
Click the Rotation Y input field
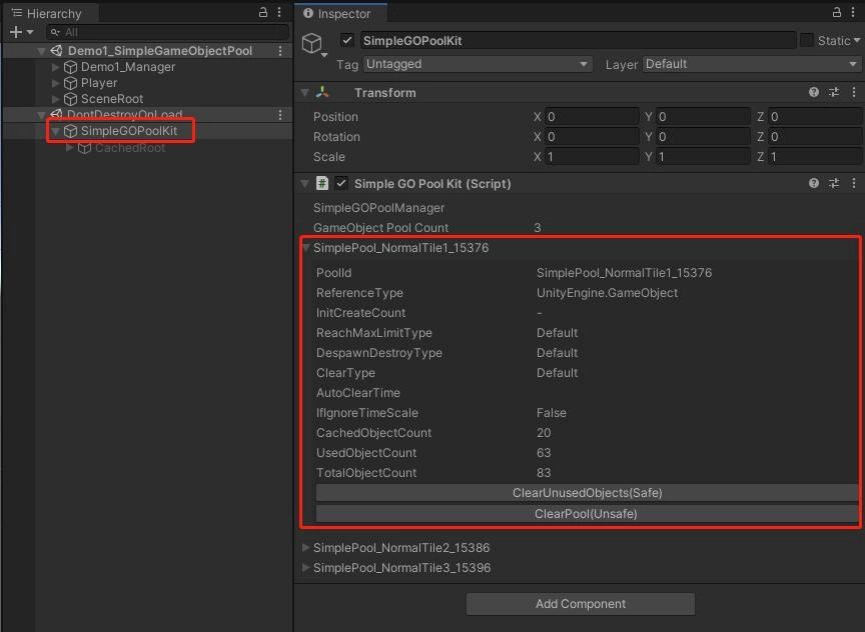tap(703, 137)
